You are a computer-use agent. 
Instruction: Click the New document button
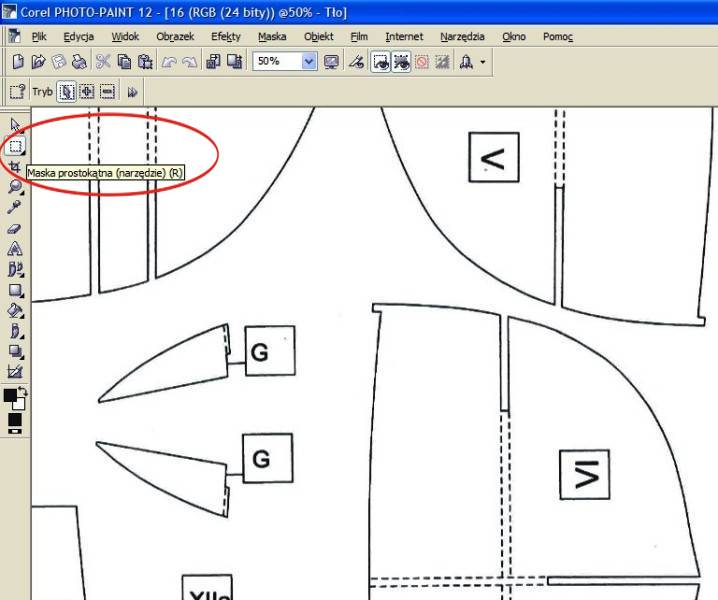[x=18, y=62]
